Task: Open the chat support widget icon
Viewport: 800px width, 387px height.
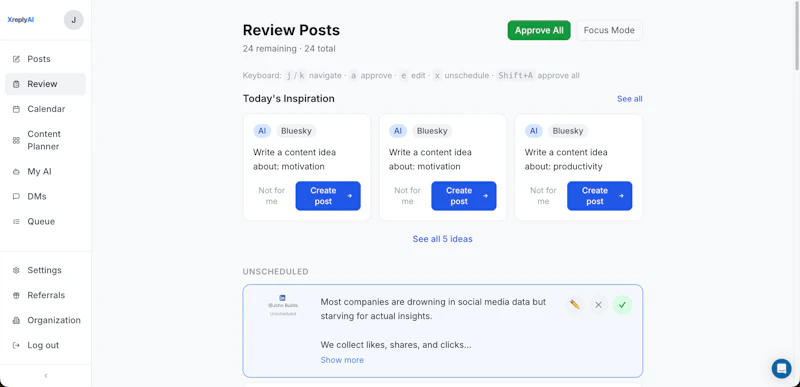Action: point(781,368)
